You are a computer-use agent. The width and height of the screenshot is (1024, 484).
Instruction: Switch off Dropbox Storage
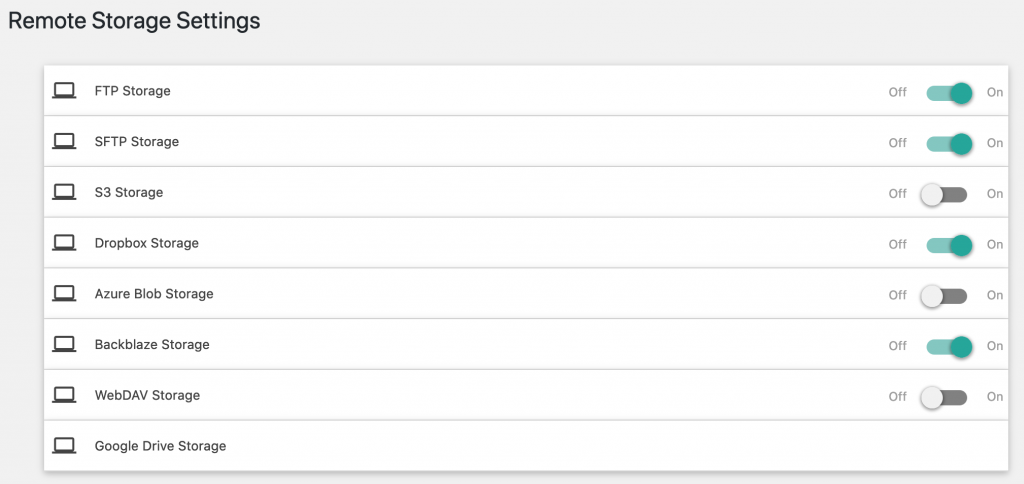pyautogui.click(x=949, y=245)
